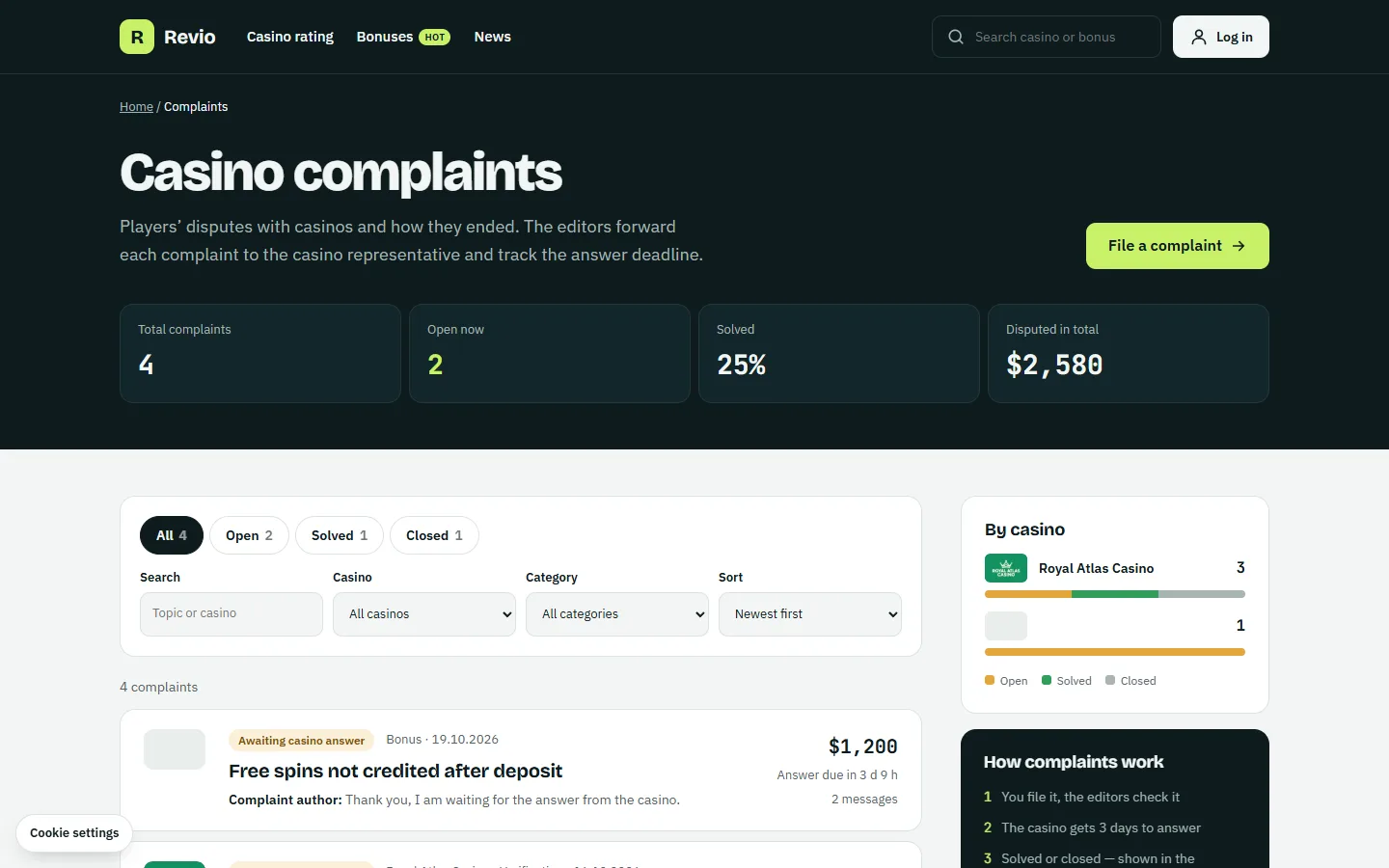Viewport: 1389px width, 868px height.
Task: Click the Total complaints stat card
Action: coord(260,353)
